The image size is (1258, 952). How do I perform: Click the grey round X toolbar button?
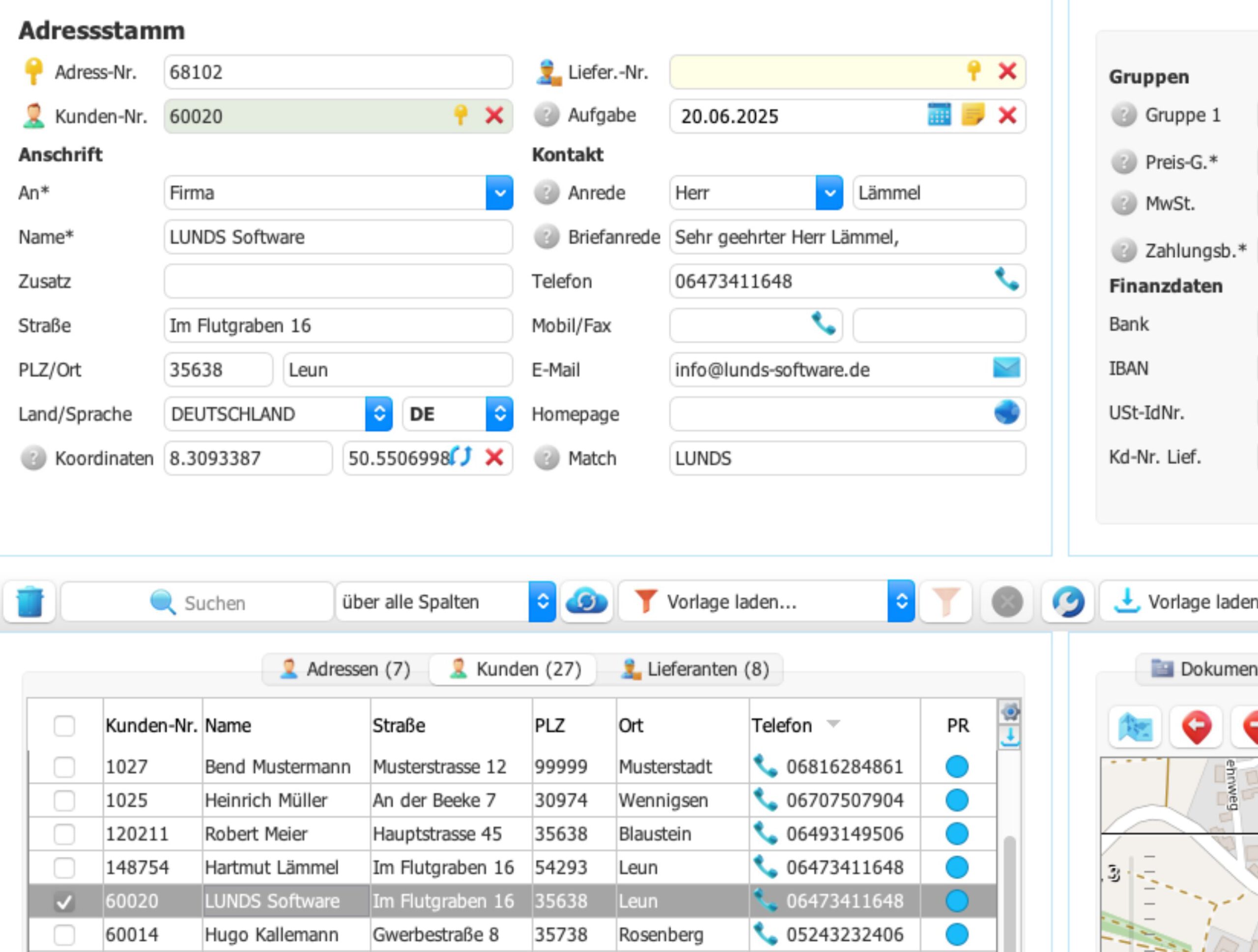click(1006, 601)
